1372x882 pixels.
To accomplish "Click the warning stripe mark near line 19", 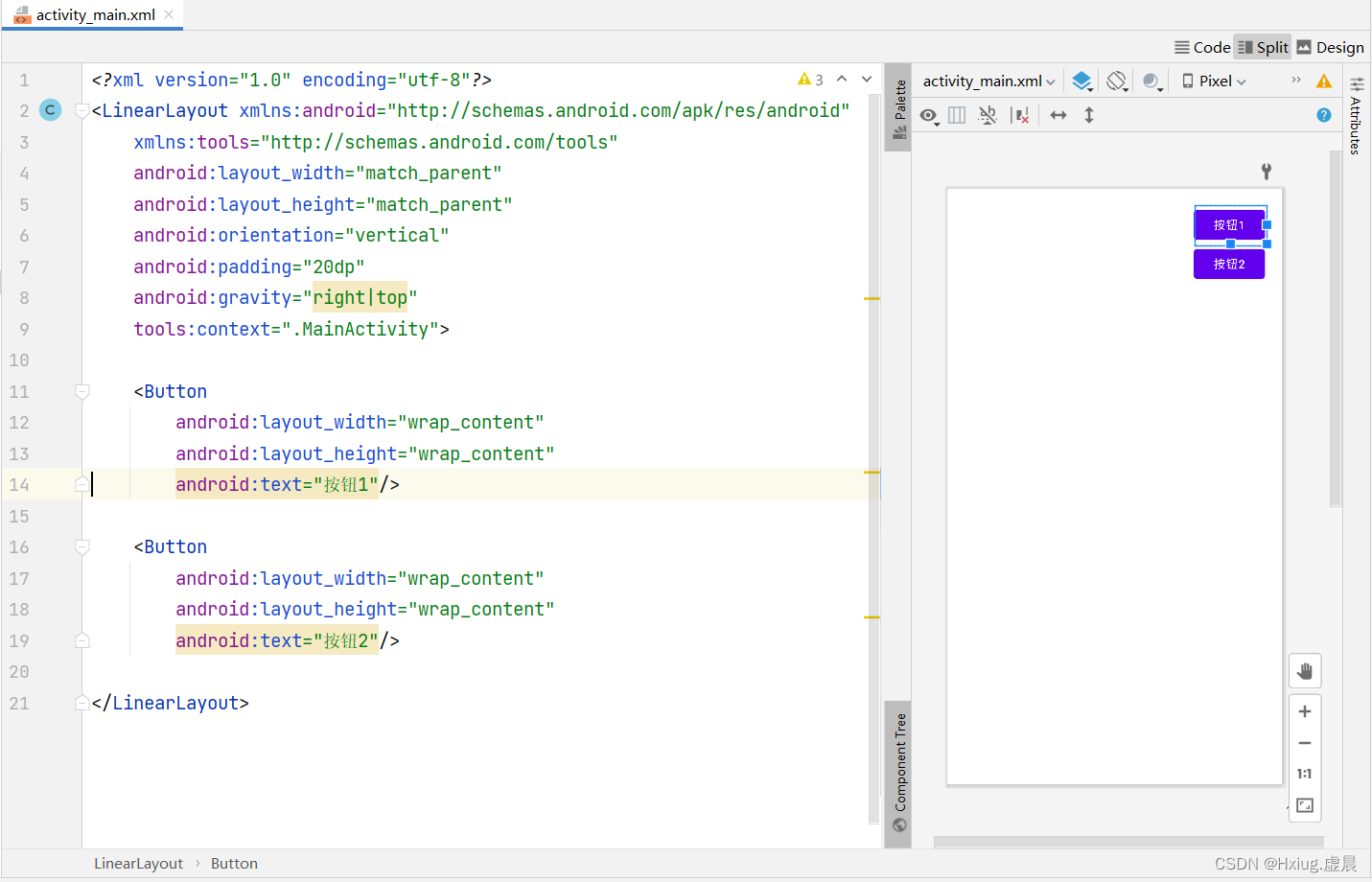I will click(x=872, y=617).
